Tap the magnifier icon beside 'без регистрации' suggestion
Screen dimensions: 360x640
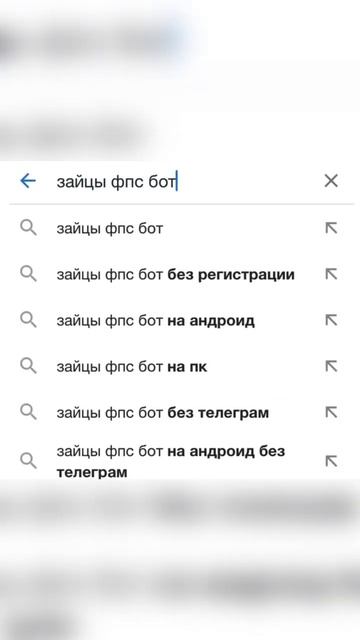(28, 274)
